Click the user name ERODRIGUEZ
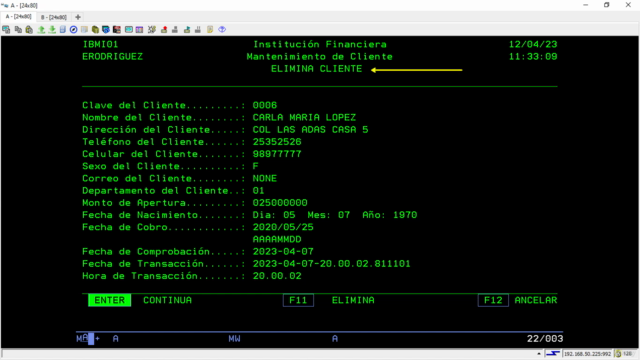The width and height of the screenshot is (640, 360). 112,56
